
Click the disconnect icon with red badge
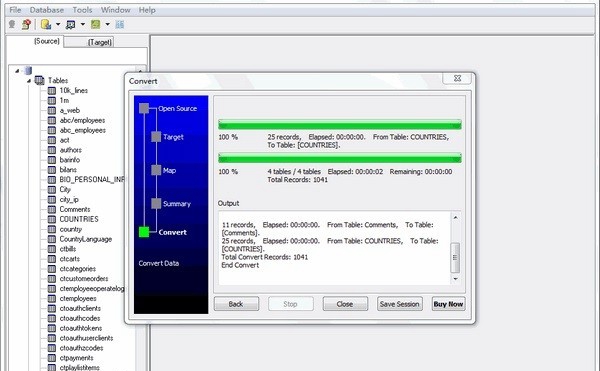coord(26,24)
